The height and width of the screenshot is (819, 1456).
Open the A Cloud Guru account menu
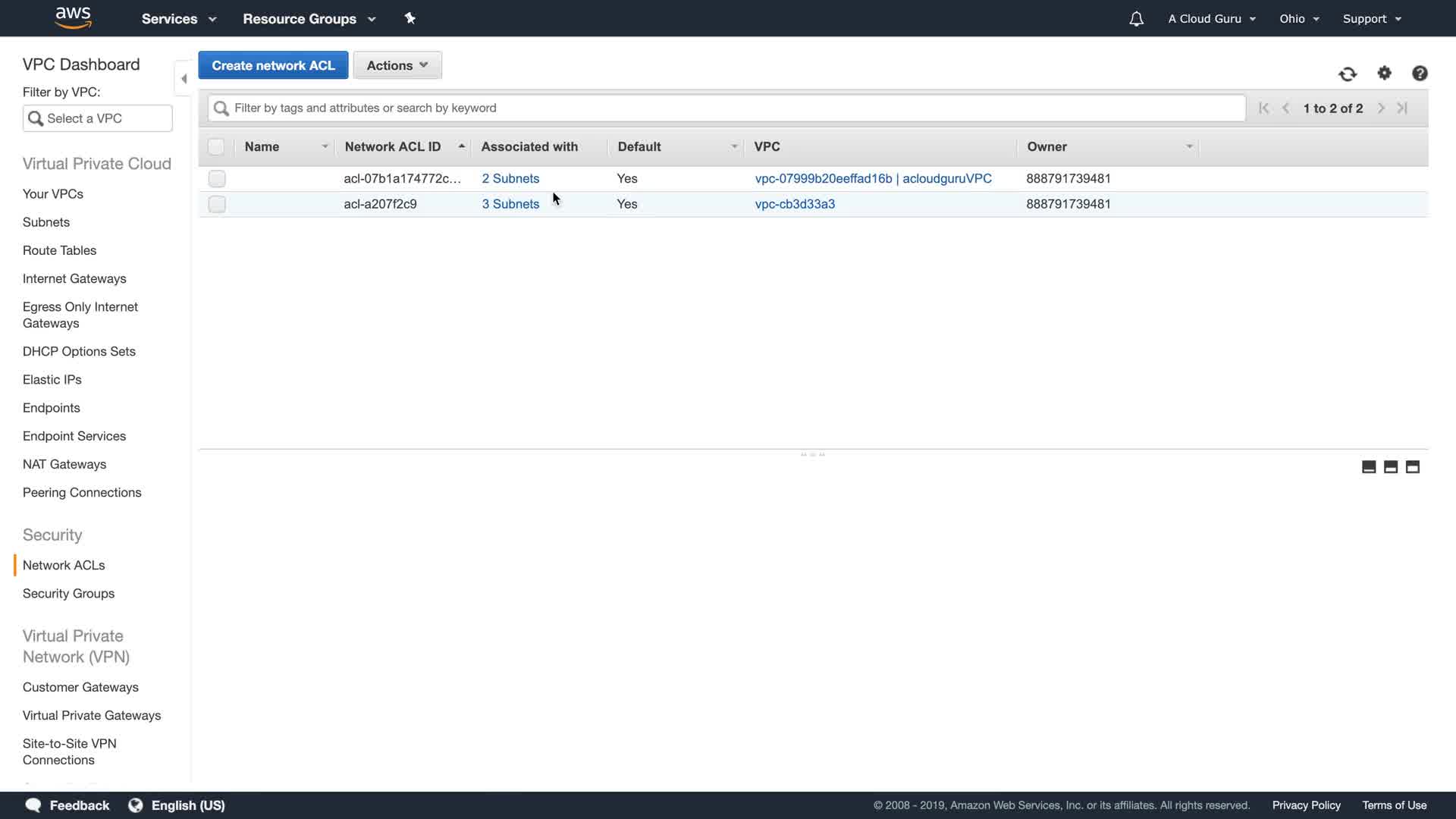1211,19
